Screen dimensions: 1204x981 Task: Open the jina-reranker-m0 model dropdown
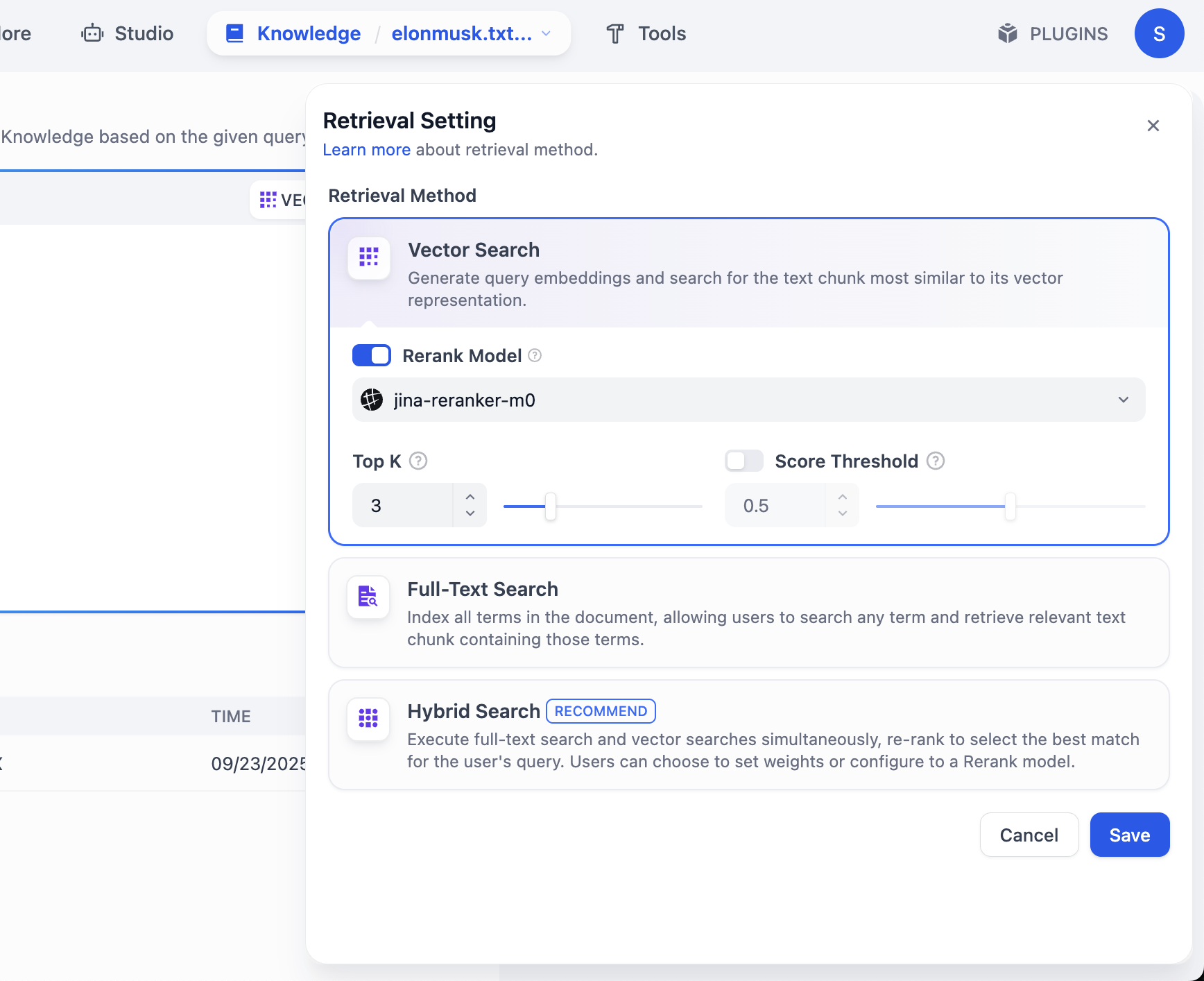coord(748,400)
